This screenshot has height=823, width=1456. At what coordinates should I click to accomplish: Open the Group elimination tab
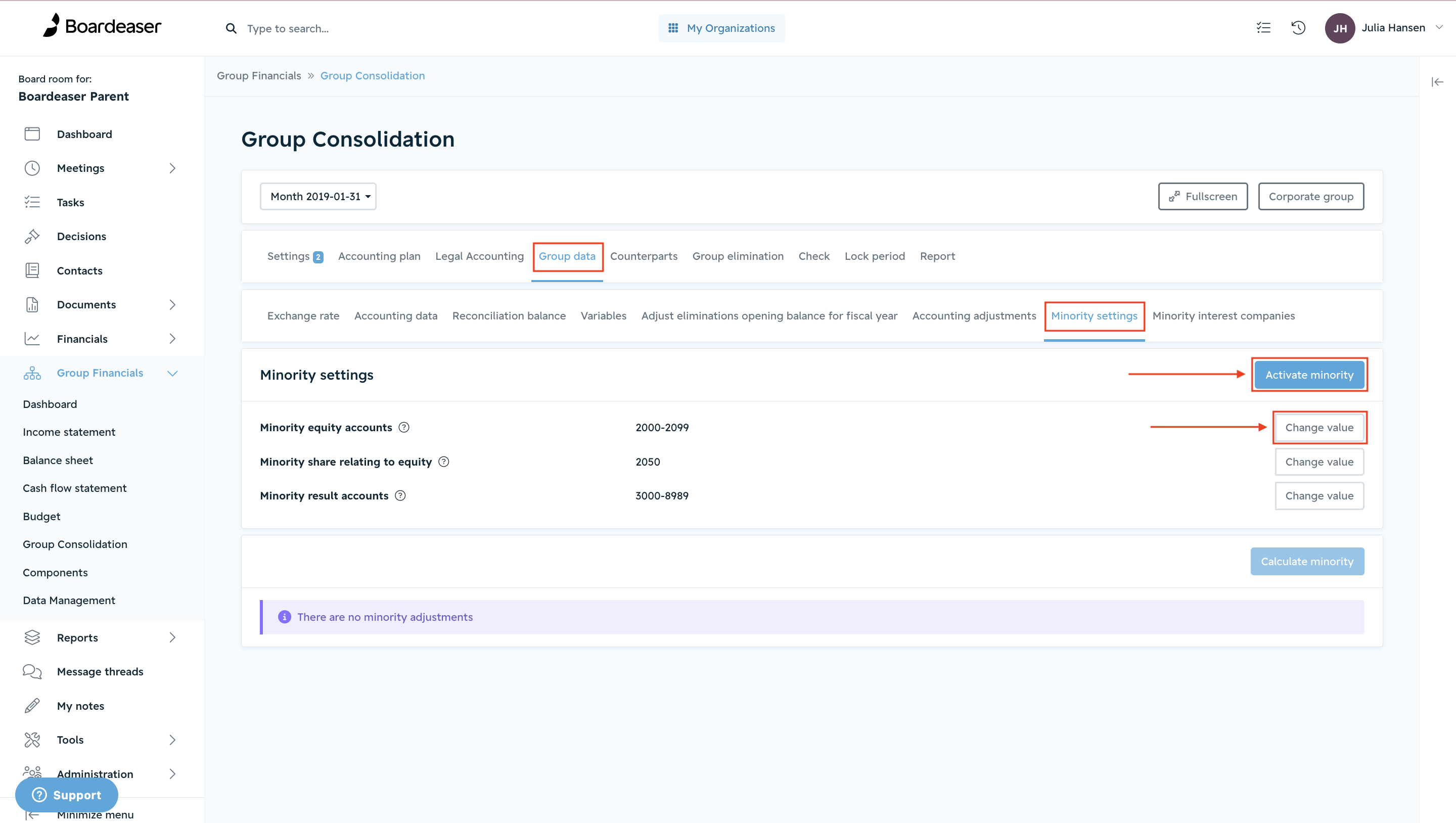(738, 256)
